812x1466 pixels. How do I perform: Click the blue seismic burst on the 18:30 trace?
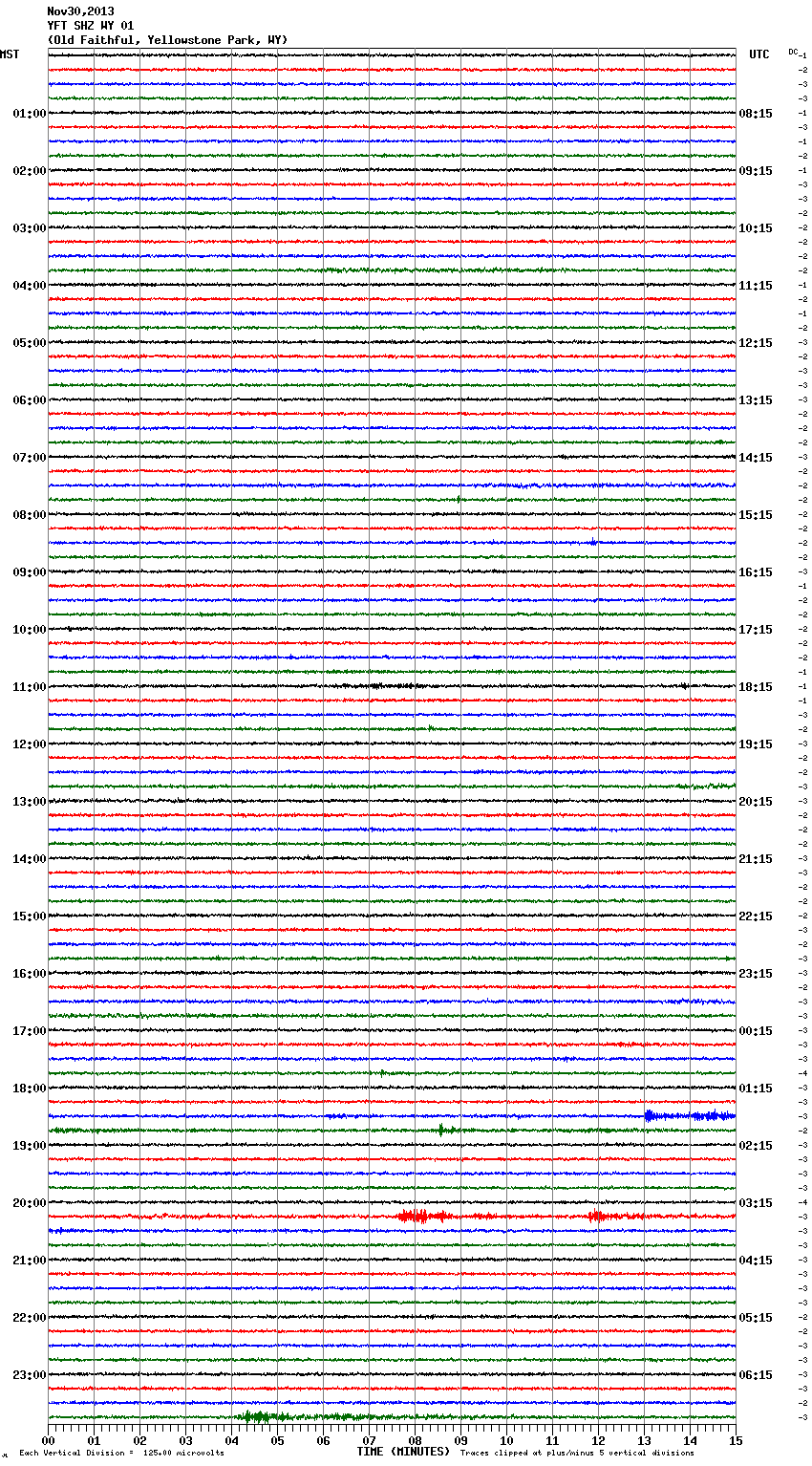(x=690, y=1115)
